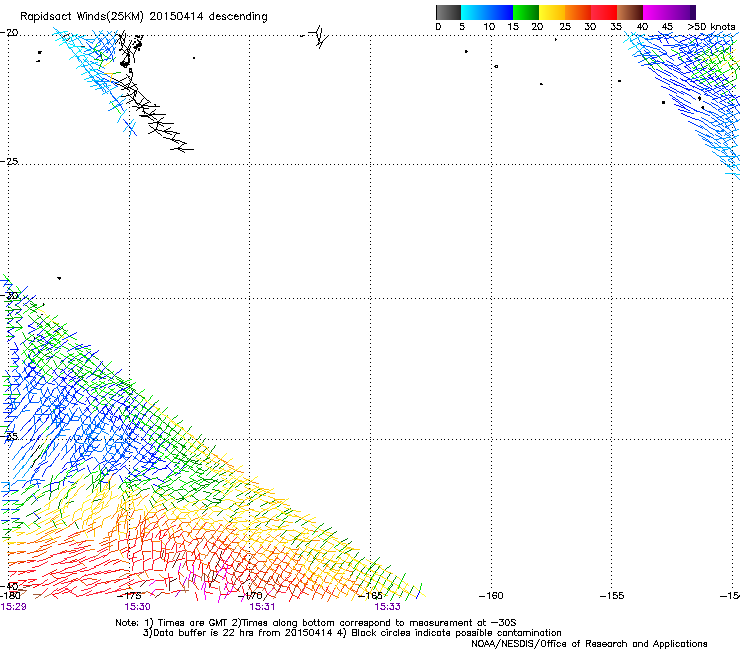This screenshot has height=650, width=740.
Task: Click the orange 25-30 knot legend segment
Action: click(578, 12)
